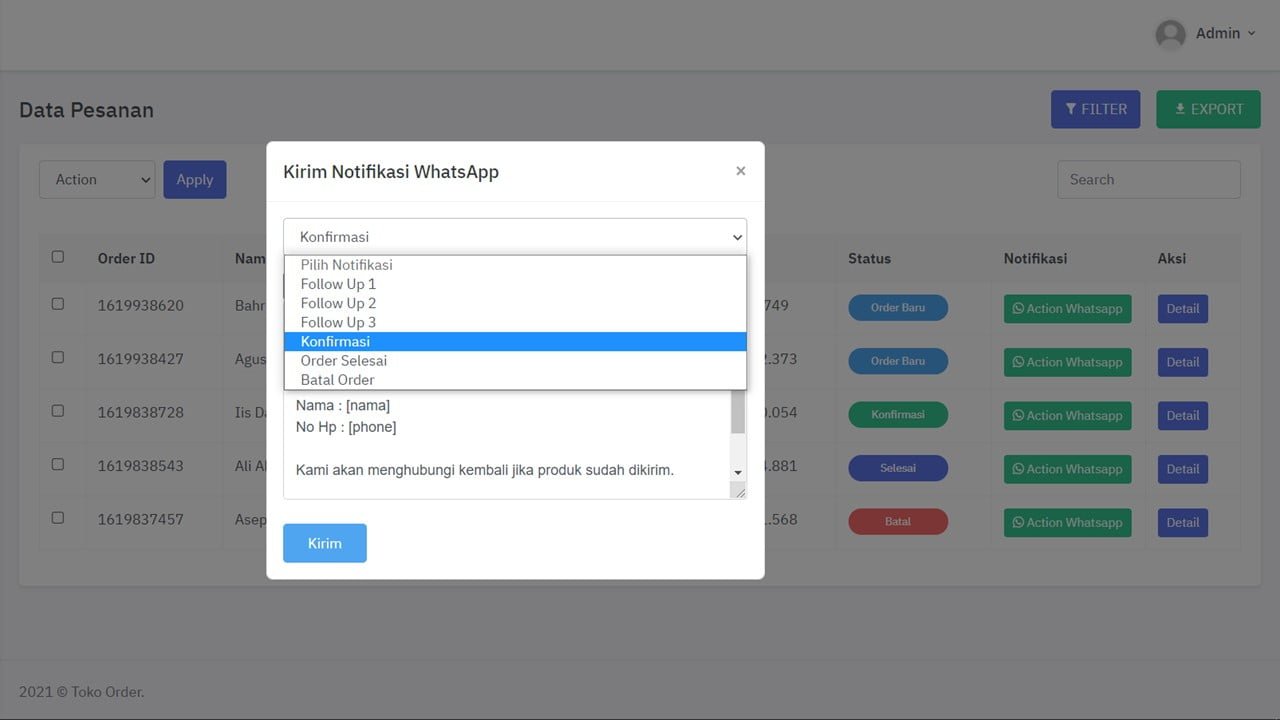Select the Follow Up 2 option
This screenshot has width=1280, height=720.
[x=338, y=303]
